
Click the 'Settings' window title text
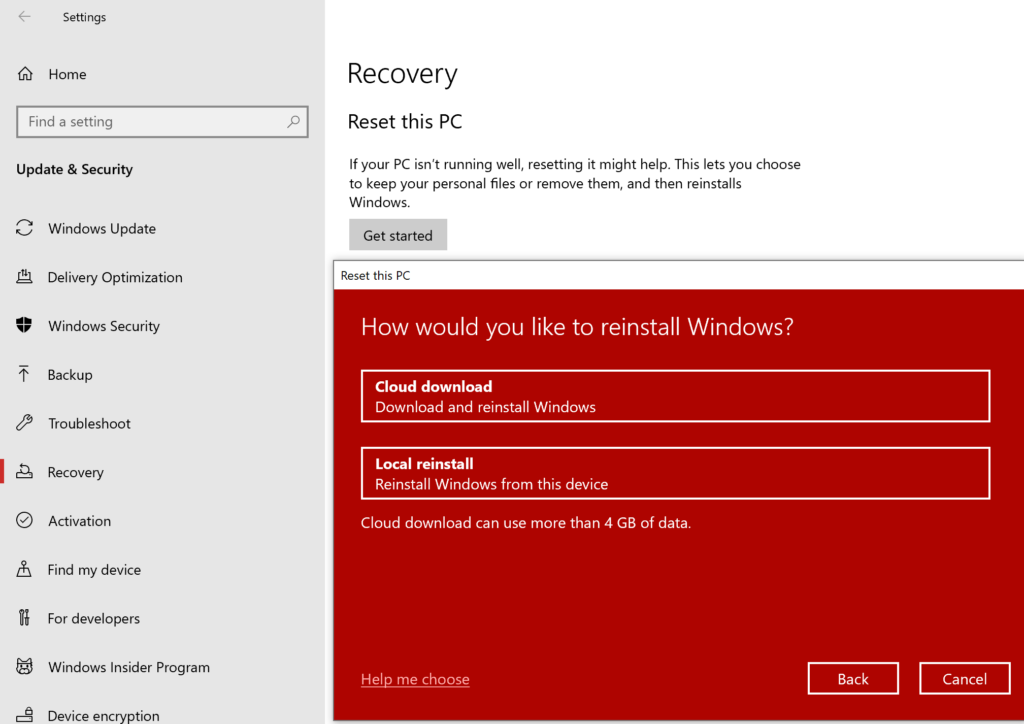click(x=84, y=17)
